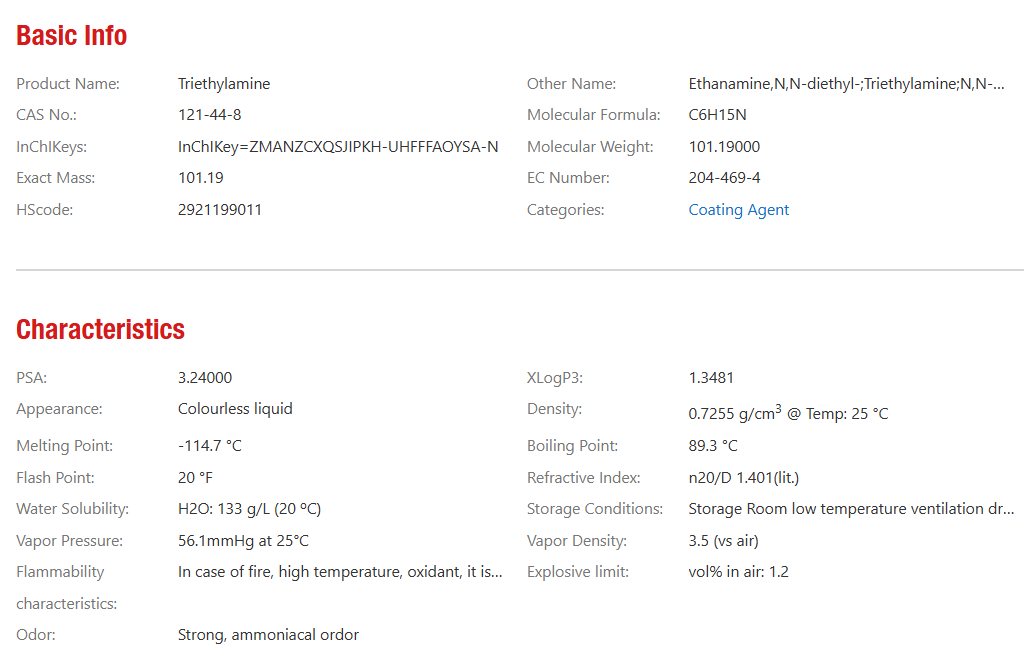1024x670 pixels.
Task: Click the vapor pressure 56.1mmHg value
Action: [243, 541]
